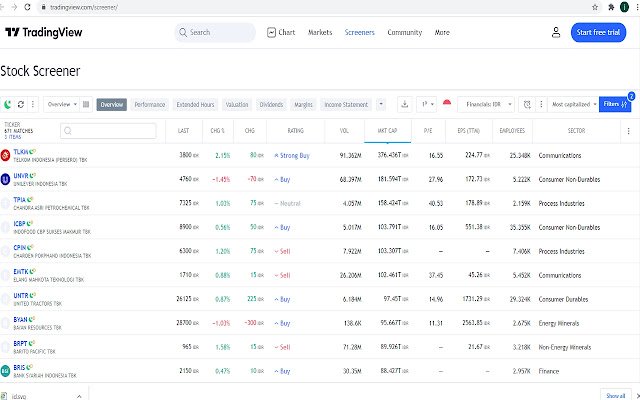The image size is (640, 400).
Task: Toggle the table view grid icon
Action: point(86,104)
